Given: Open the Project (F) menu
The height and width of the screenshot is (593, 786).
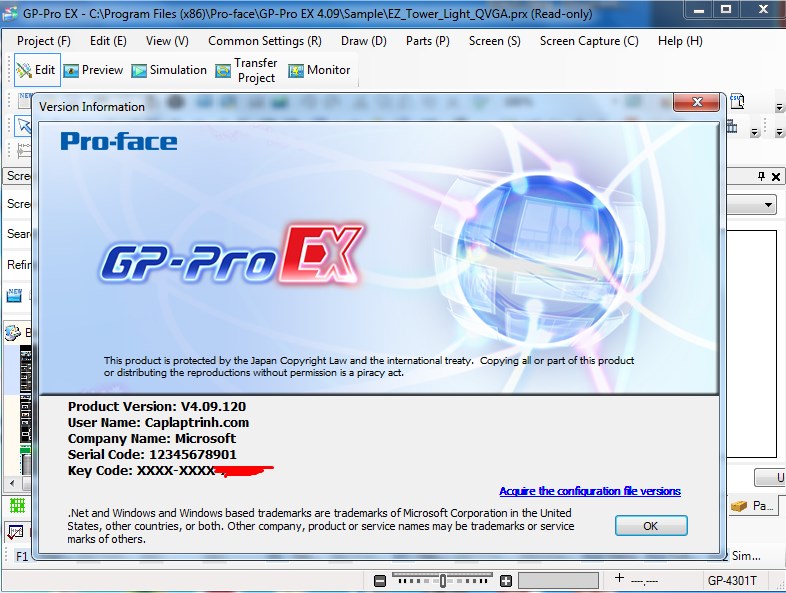Looking at the screenshot, I should 44,41.
